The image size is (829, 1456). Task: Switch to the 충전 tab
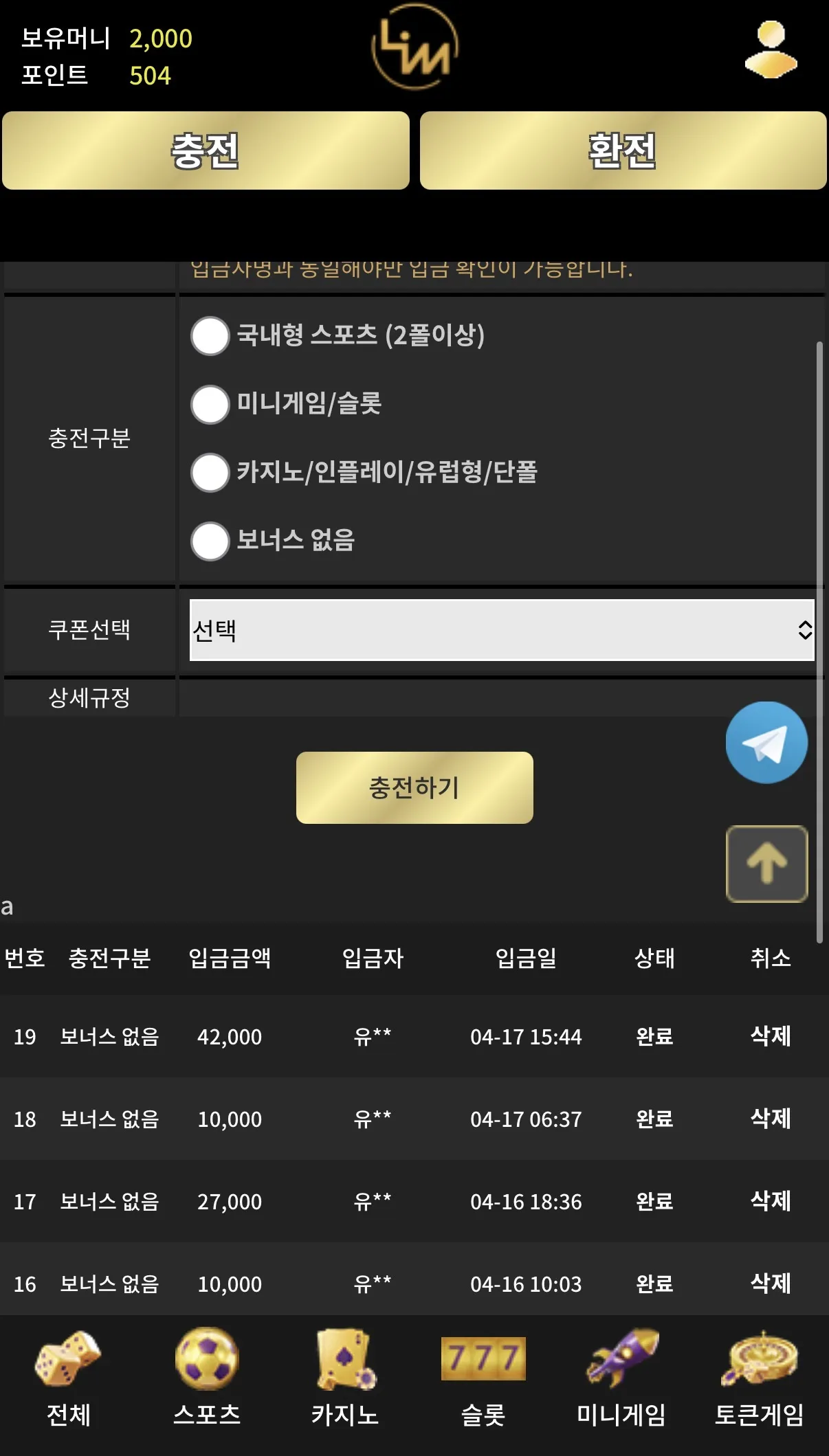[x=206, y=150]
